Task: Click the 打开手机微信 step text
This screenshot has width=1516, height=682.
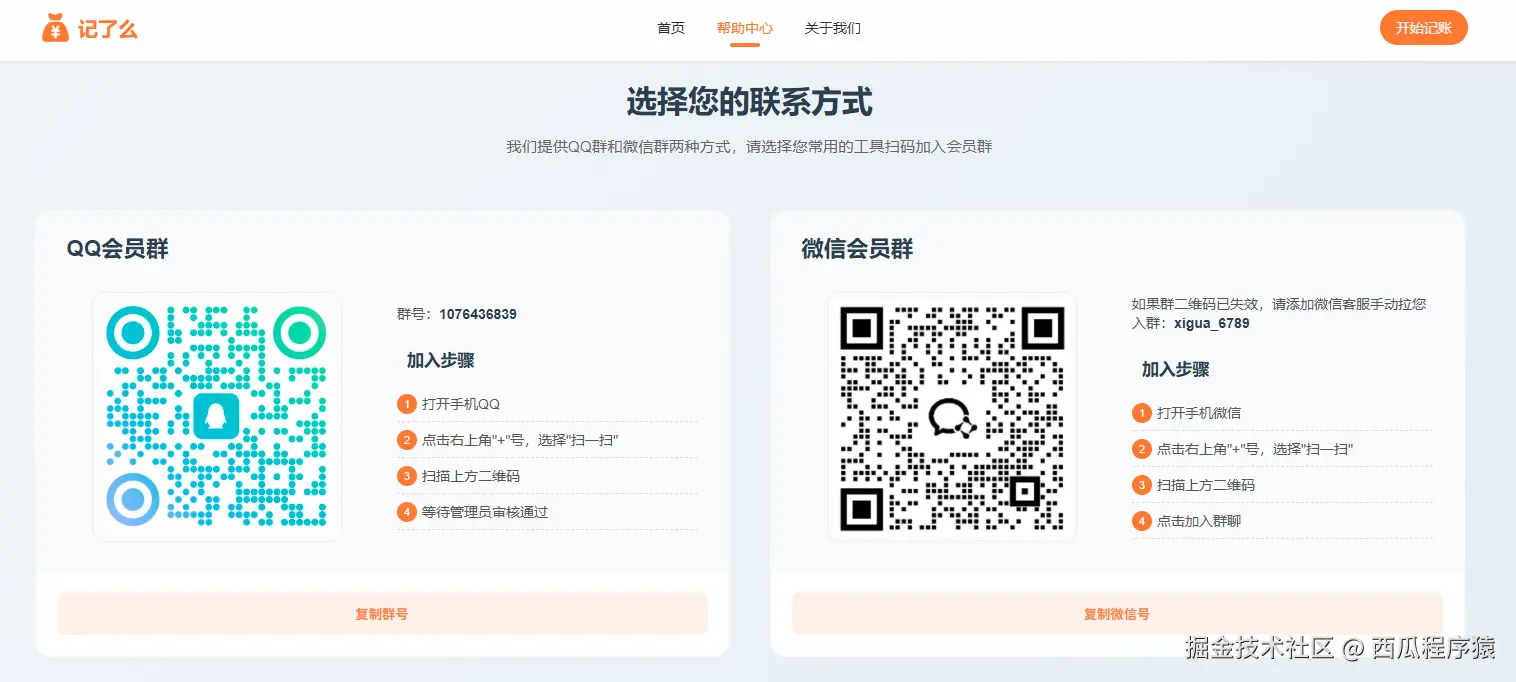Action: click(x=1199, y=413)
